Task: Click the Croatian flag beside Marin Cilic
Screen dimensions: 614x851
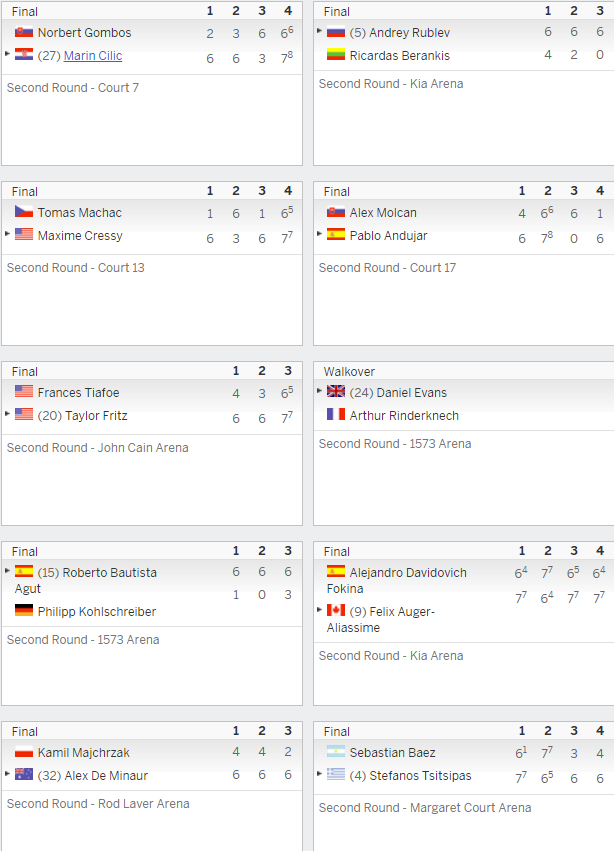Action: coord(24,54)
